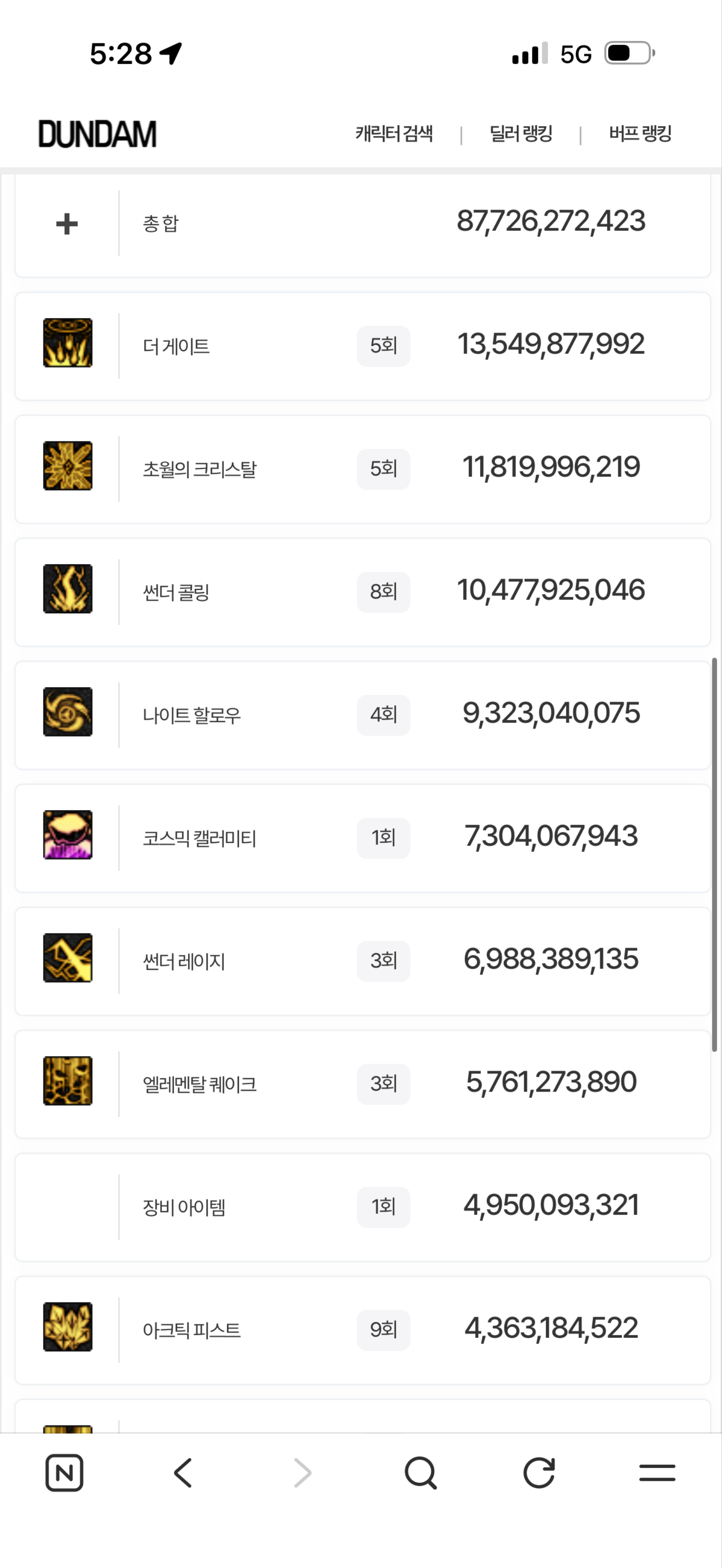Screen dimensions: 722x1568
Task: Tap the 더 게이트 skill icon
Action: [x=67, y=343]
